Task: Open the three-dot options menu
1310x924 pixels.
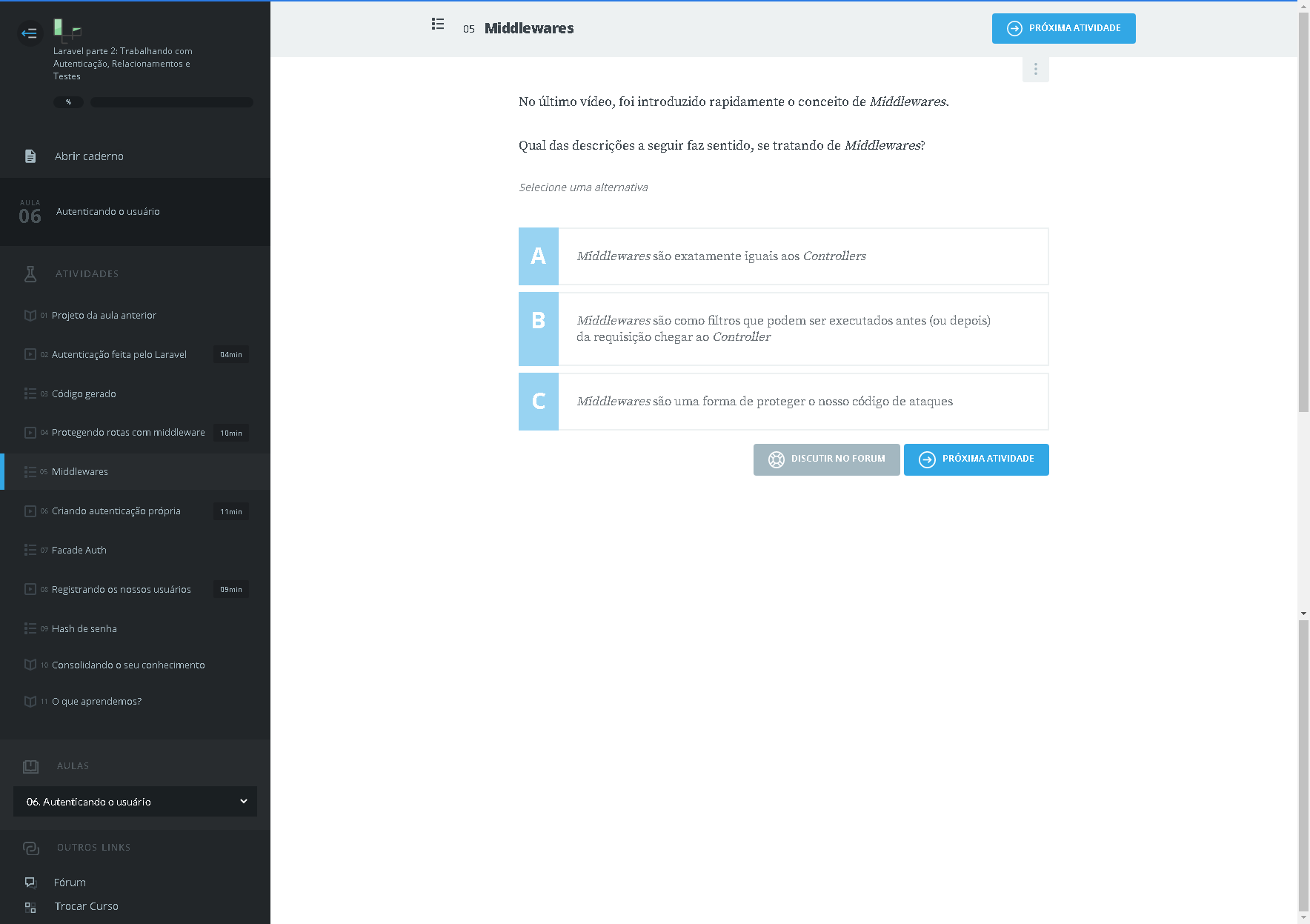Action: click(1035, 70)
